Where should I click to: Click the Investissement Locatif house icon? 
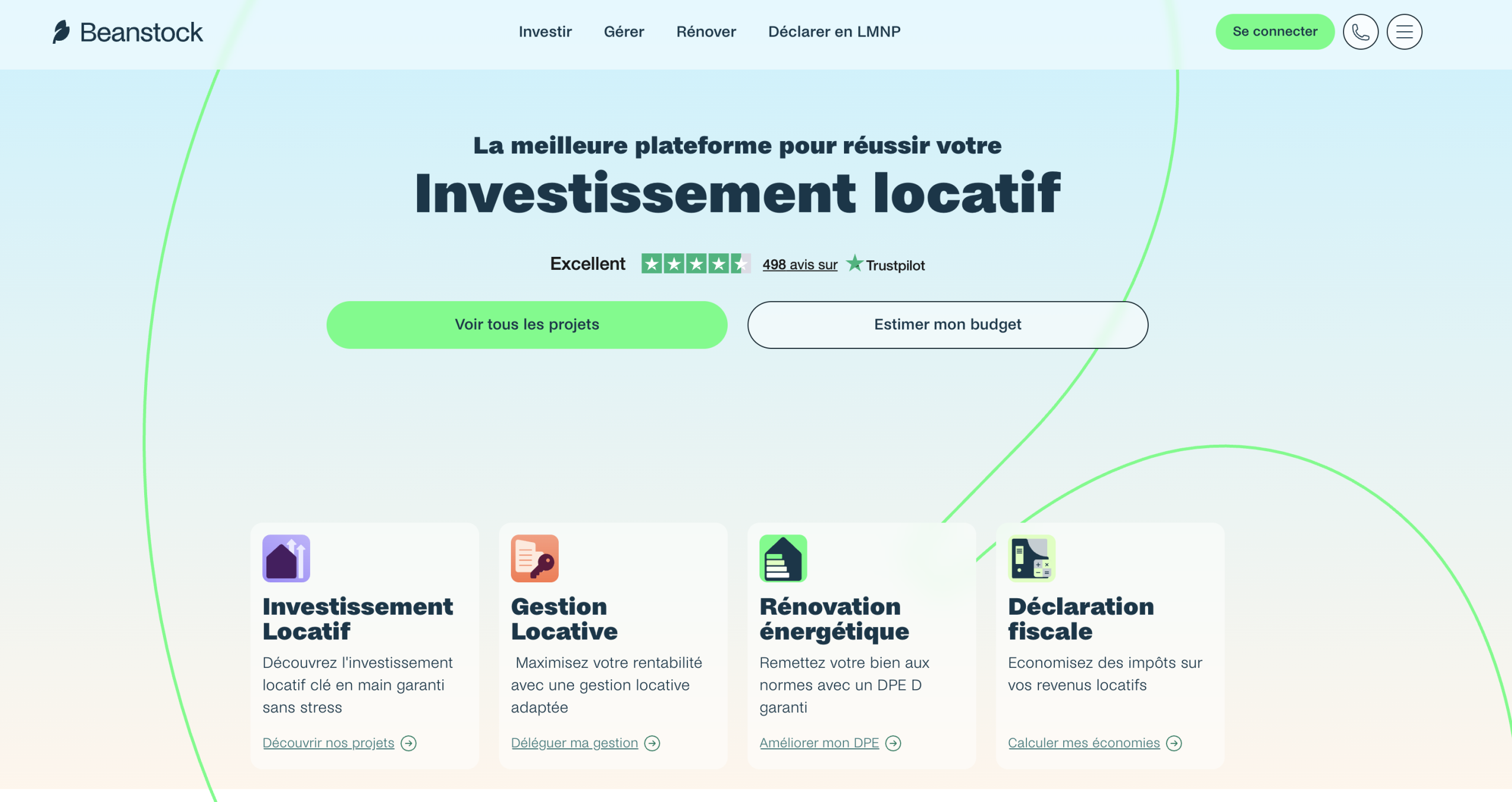point(286,558)
